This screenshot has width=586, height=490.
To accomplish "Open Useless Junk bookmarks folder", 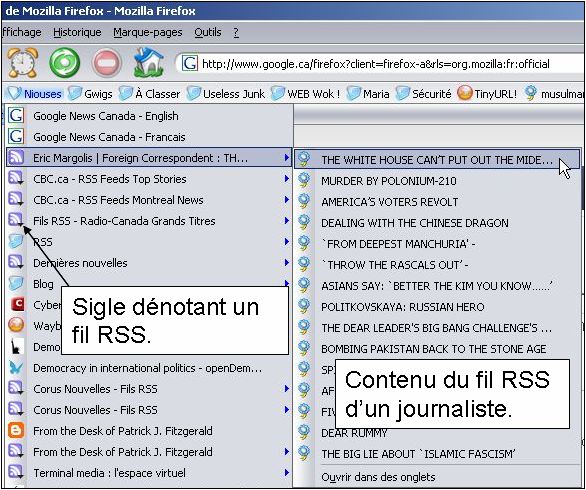I will [226, 93].
